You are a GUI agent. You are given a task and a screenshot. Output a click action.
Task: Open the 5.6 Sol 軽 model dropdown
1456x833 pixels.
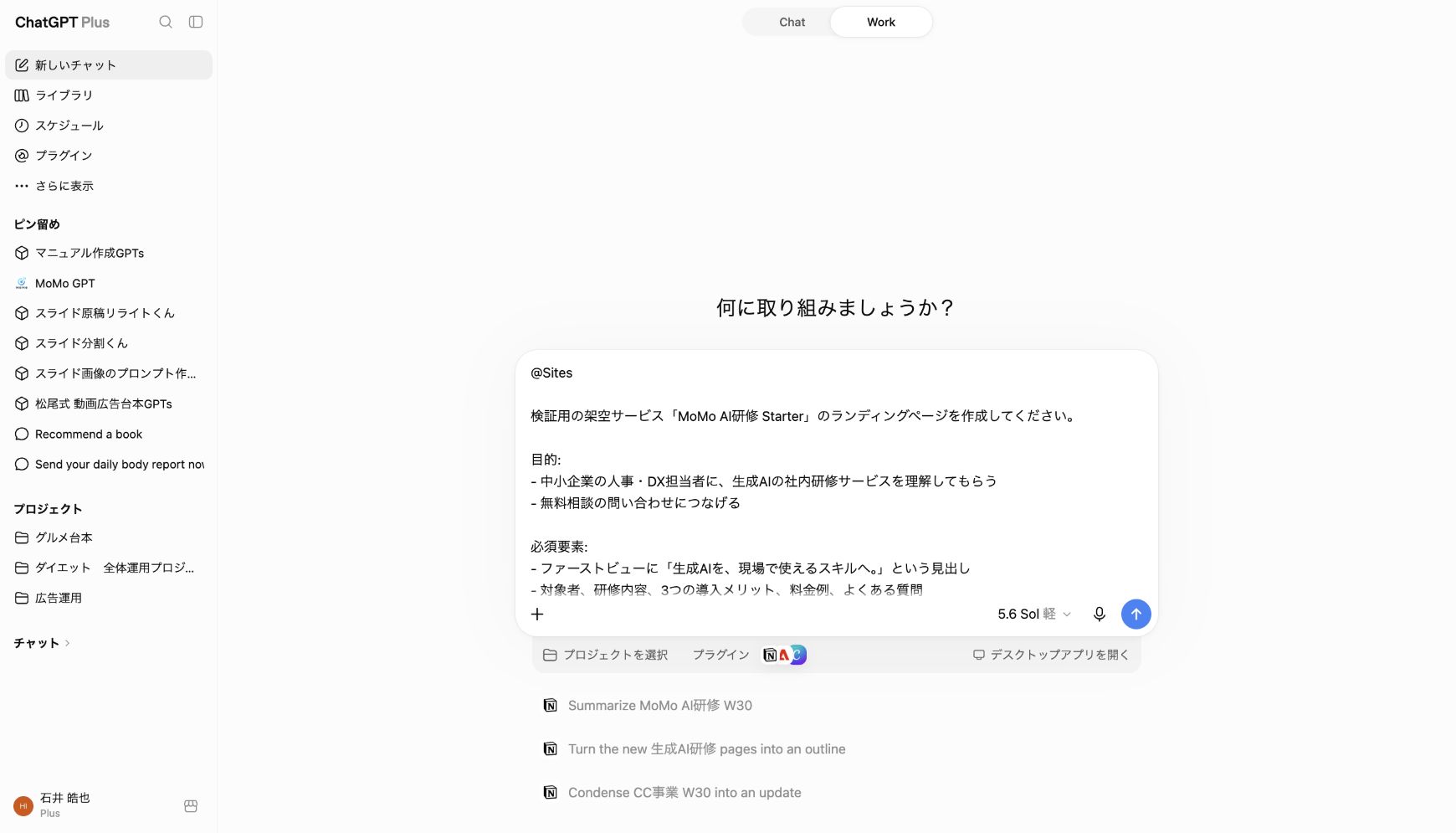(x=1034, y=614)
